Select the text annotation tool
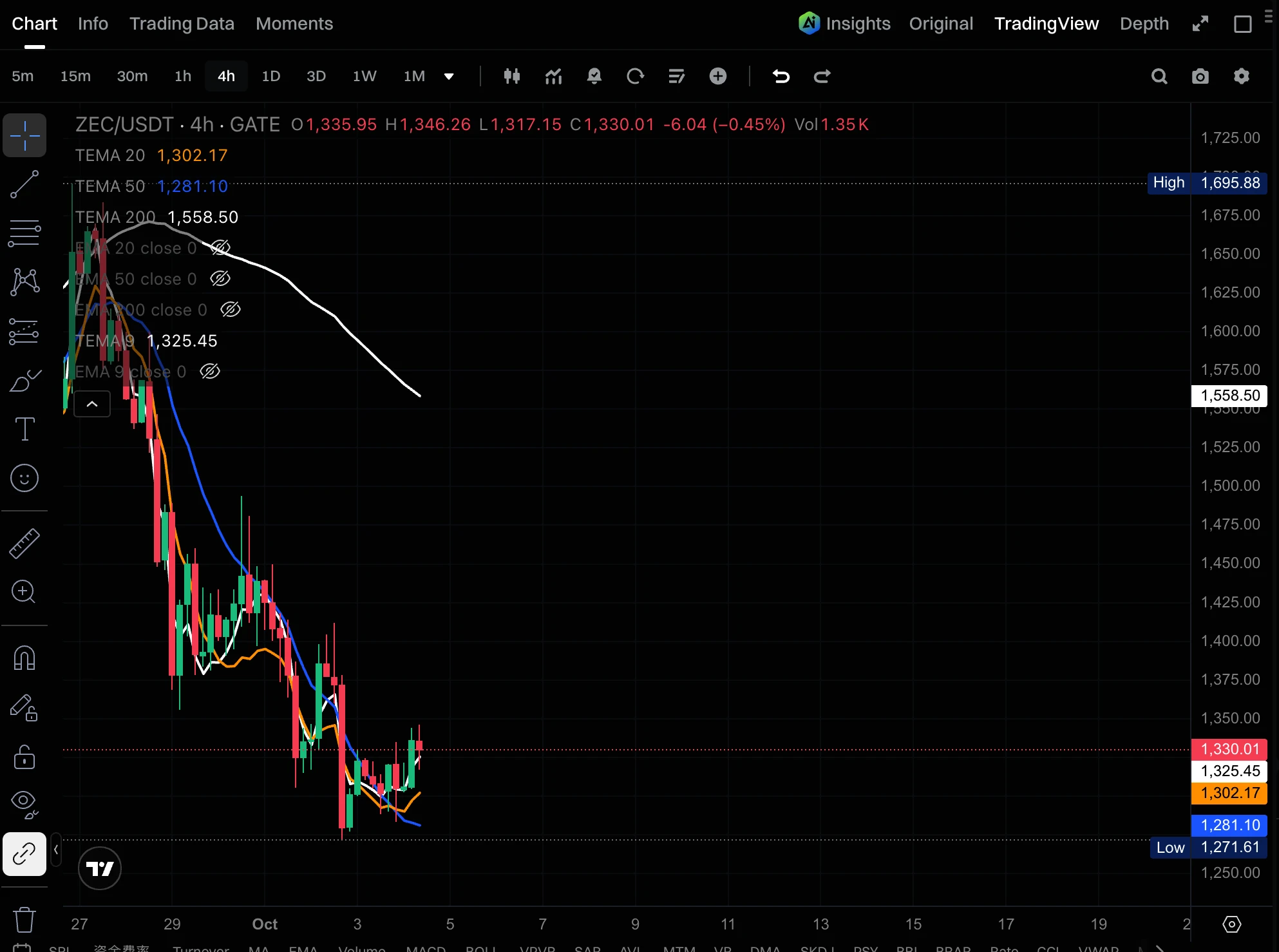This screenshot has width=1279, height=952. [x=24, y=429]
